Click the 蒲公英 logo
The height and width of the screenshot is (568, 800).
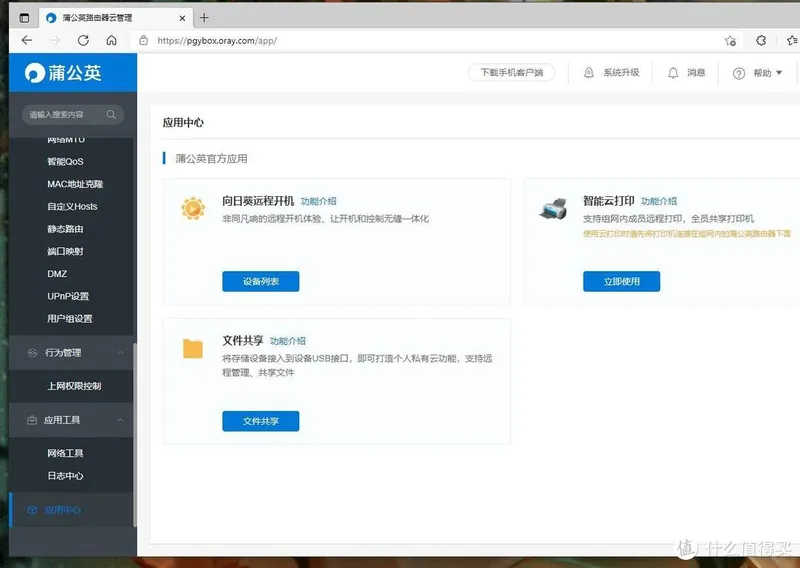pos(63,72)
